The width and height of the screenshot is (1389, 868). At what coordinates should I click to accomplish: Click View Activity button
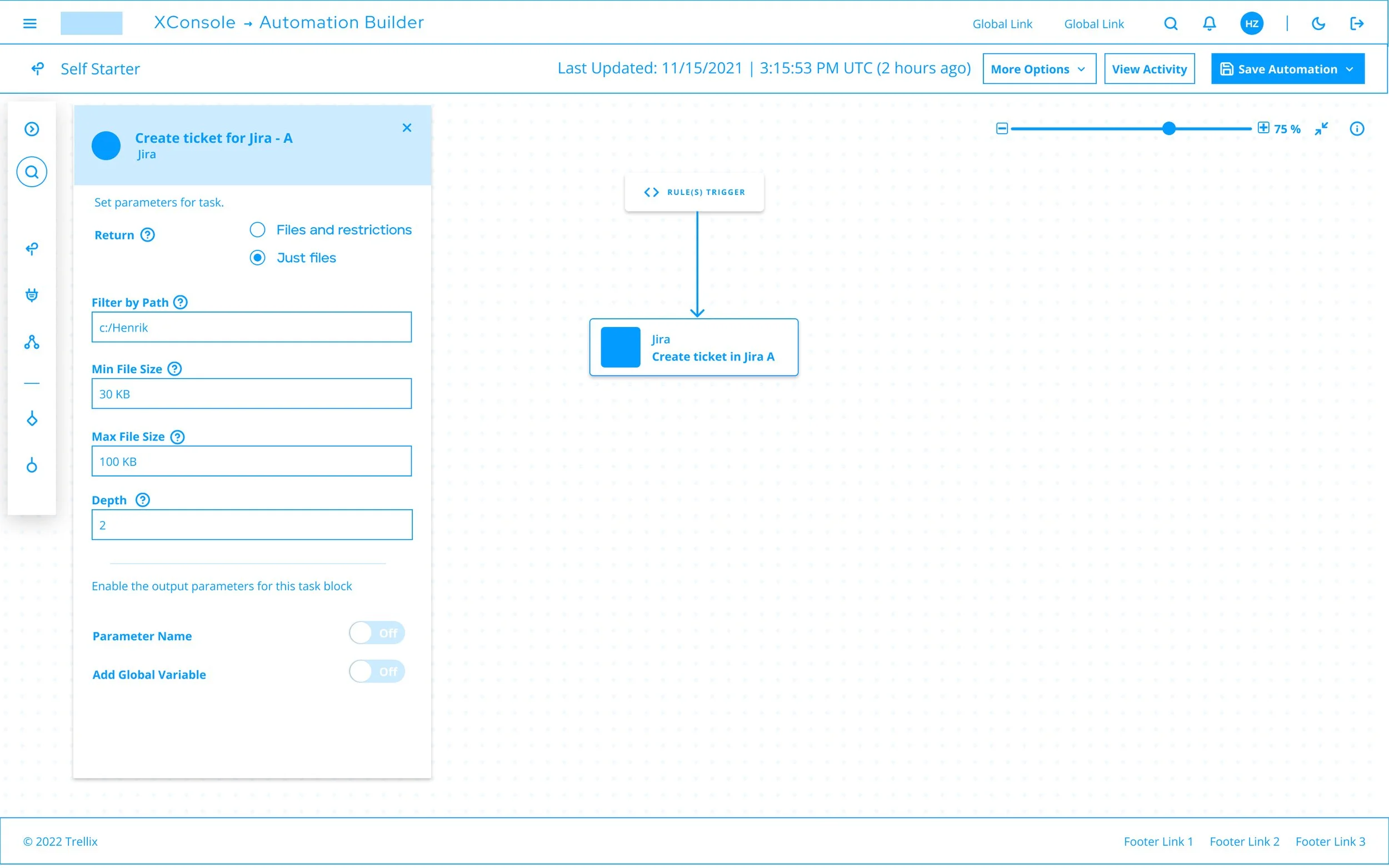click(1150, 69)
